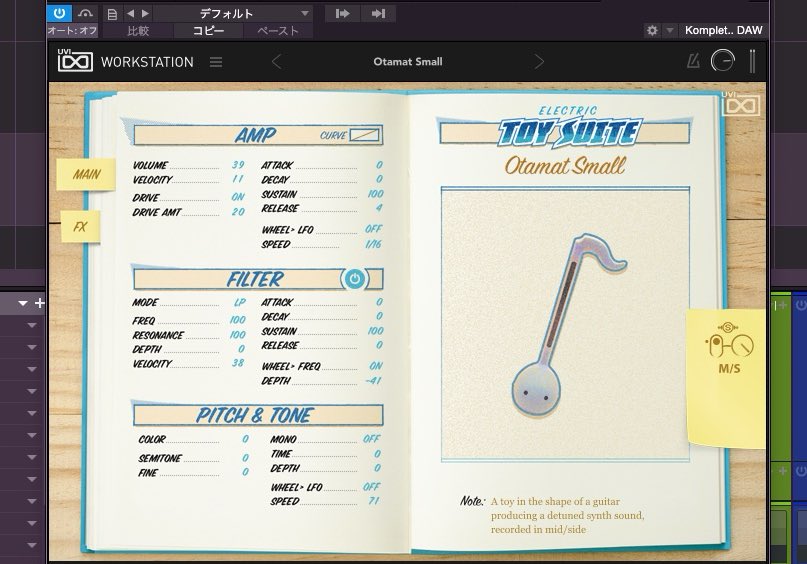This screenshot has height=564, width=807.
Task: Click the side-chain headphone icon in toolbar
Action: [85, 13]
